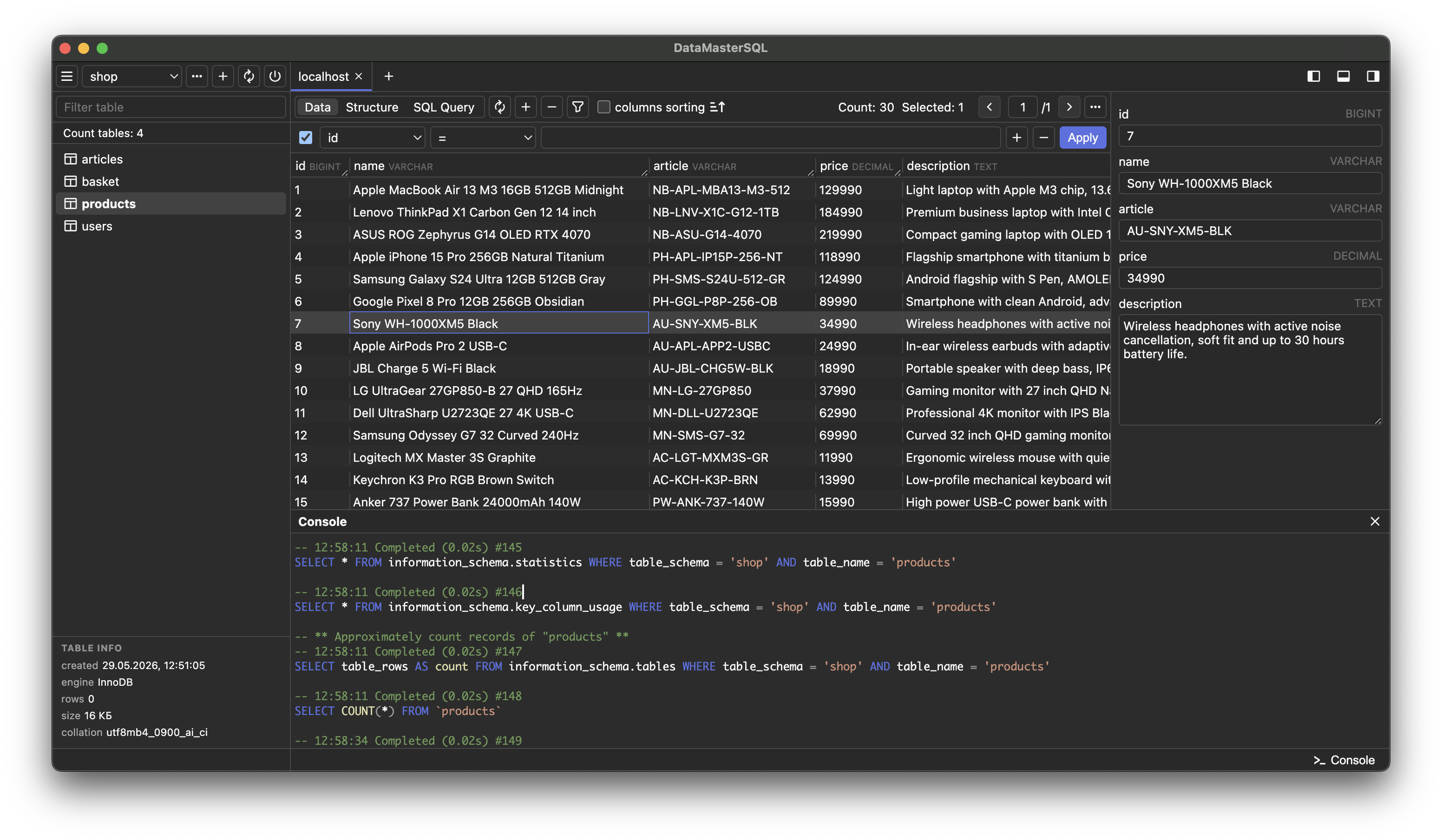Viewport: 1442px width, 840px height.
Task: Toggle the filter funnel icon
Action: pos(578,107)
